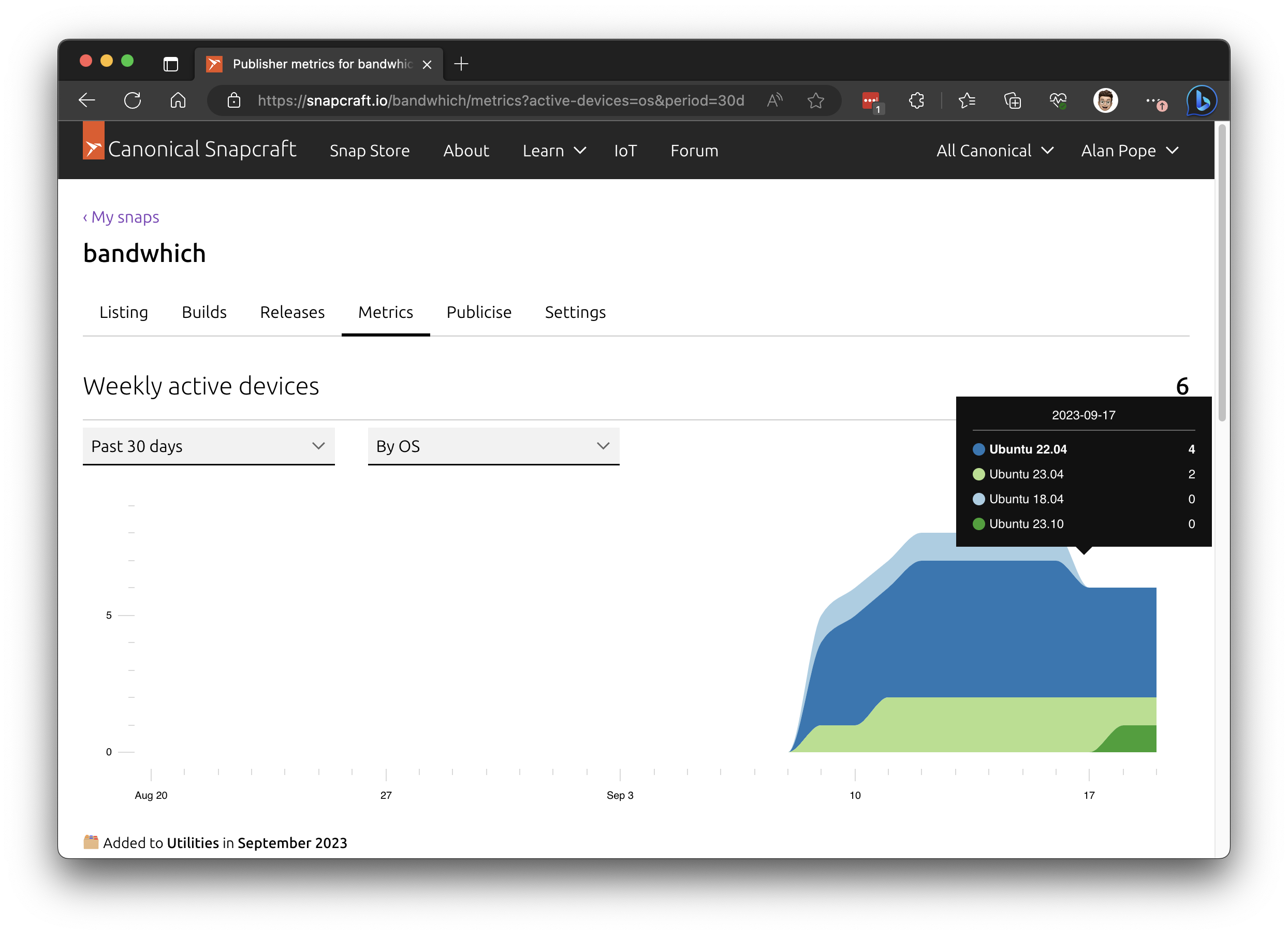The width and height of the screenshot is (1288, 935).
Task: Expand the All Canonical dropdown
Action: pos(994,151)
